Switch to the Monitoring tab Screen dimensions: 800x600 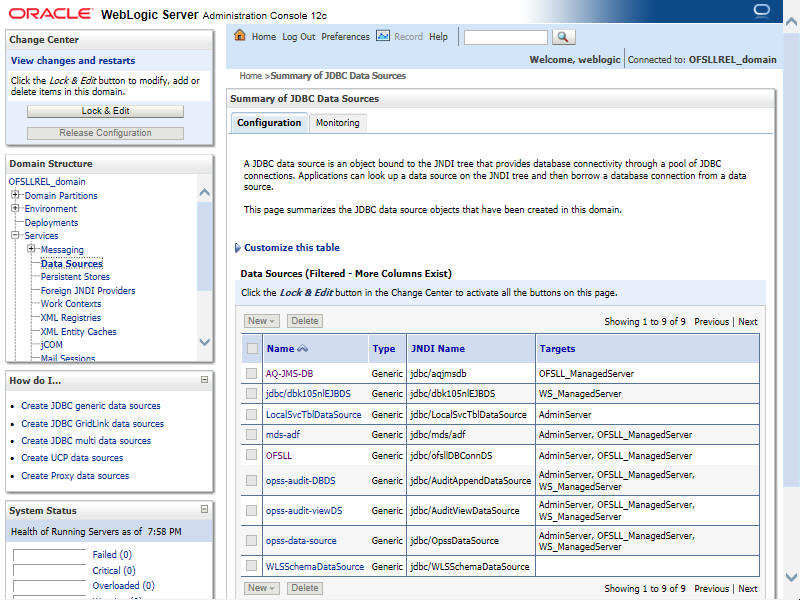pos(337,123)
